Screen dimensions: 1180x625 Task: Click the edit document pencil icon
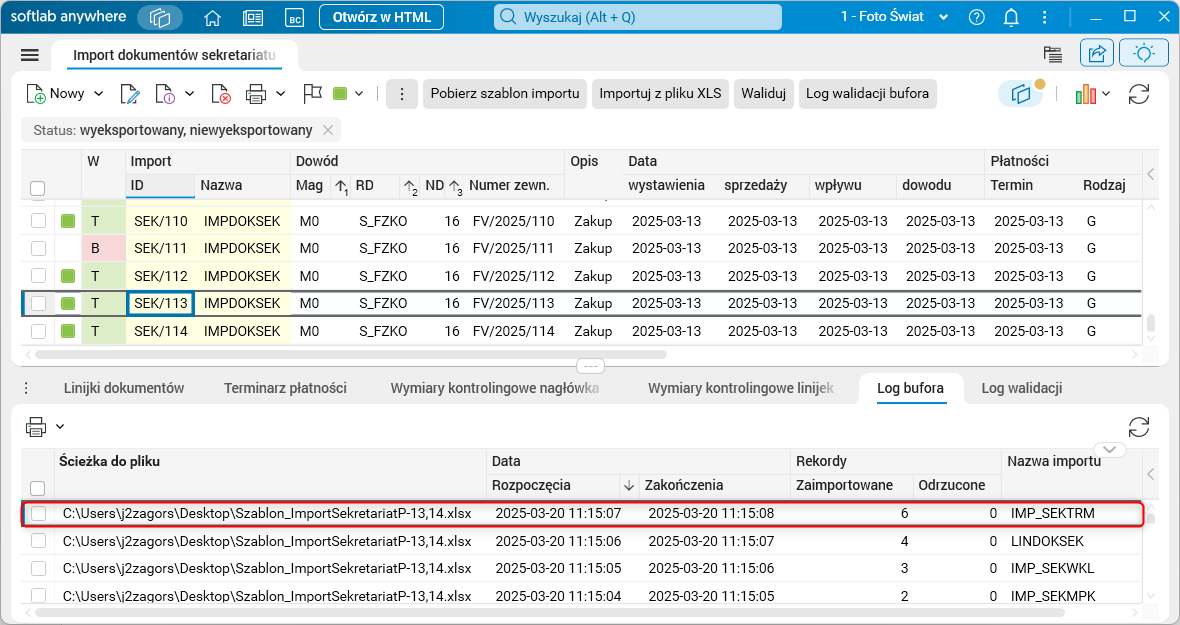click(x=130, y=94)
